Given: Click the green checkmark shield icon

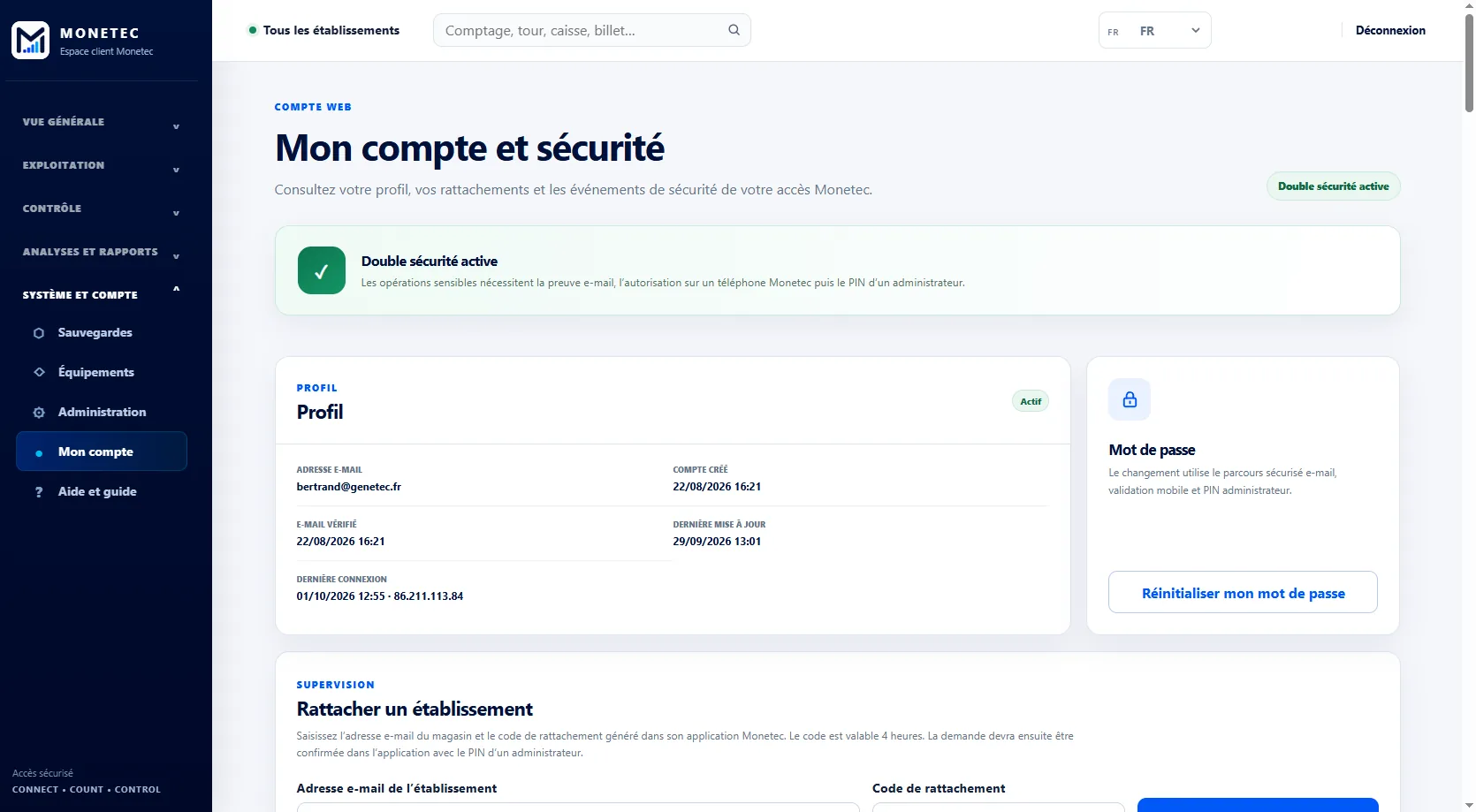Looking at the screenshot, I should click(x=322, y=270).
